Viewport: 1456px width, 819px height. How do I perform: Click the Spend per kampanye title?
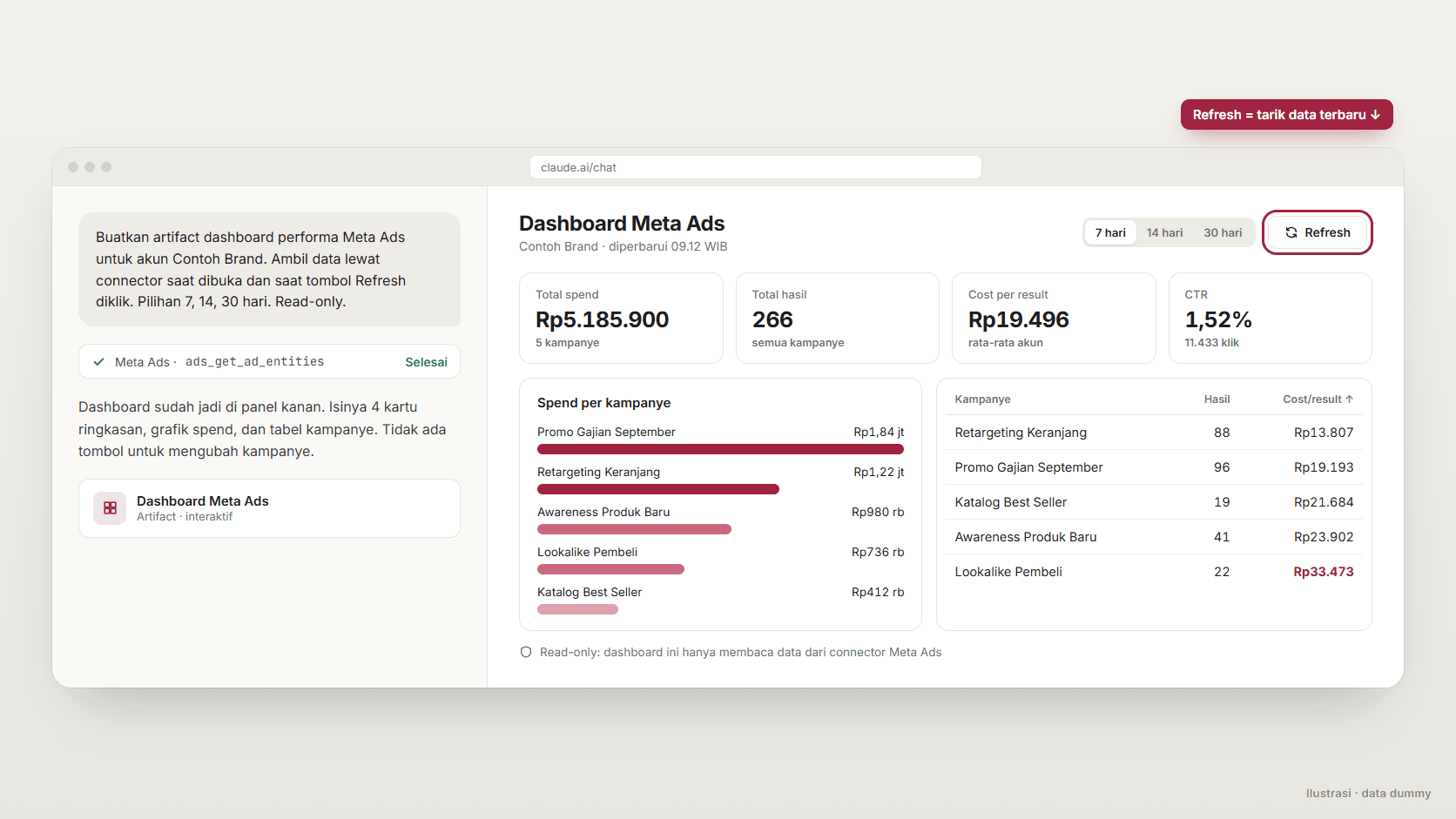pyautogui.click(x=603, y=403)
